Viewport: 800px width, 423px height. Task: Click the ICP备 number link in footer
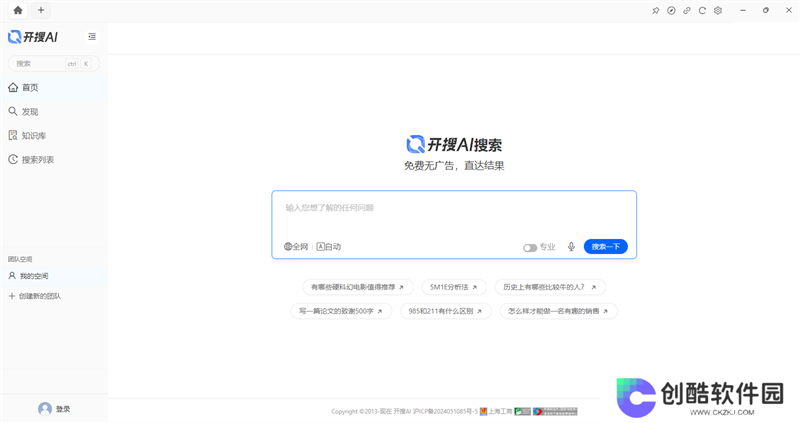(445, 411)
